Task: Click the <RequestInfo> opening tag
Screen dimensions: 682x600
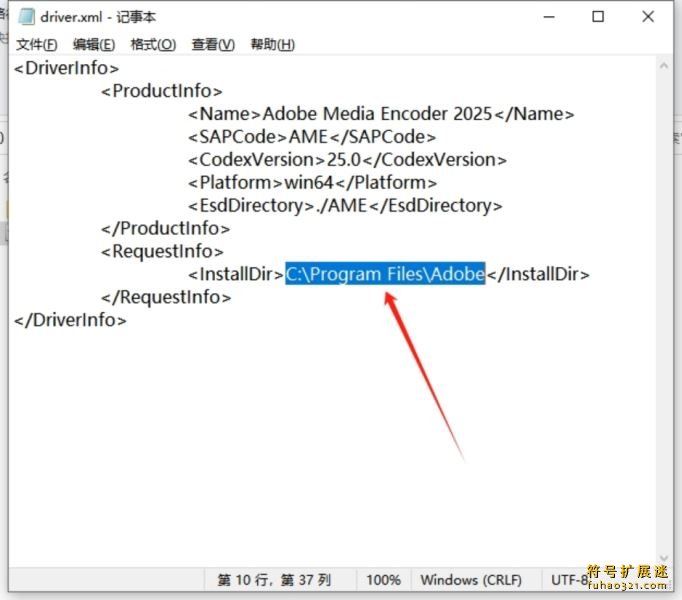Action: click(162, 251)
